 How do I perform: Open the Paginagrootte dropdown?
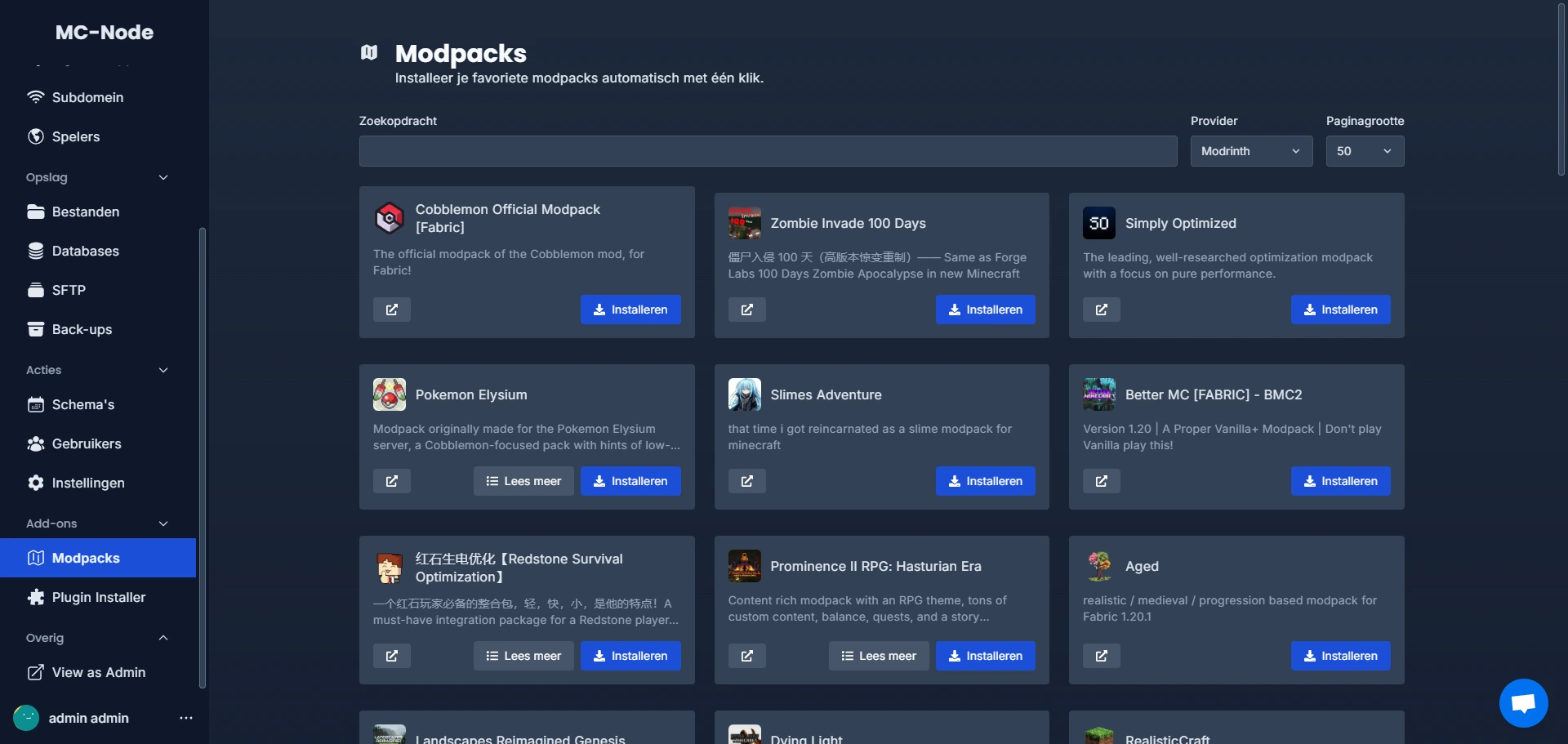tap(1364, 151)
